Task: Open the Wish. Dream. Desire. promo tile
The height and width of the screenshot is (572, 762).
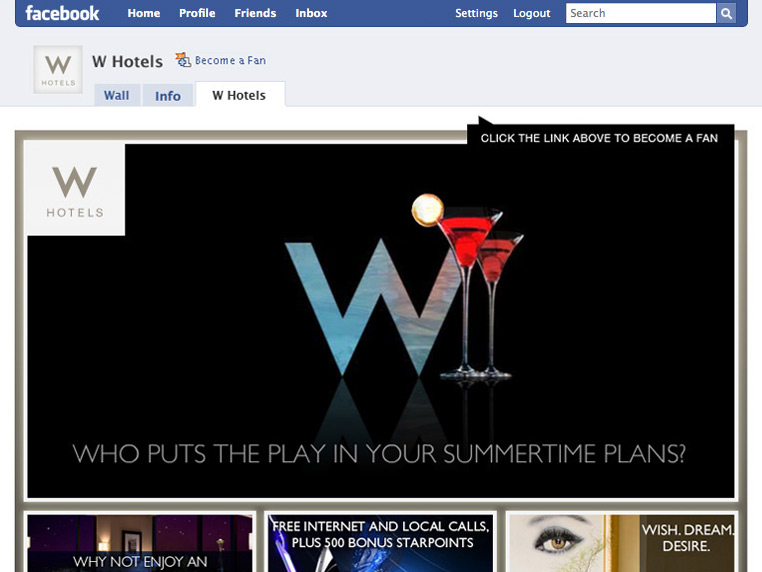Action: 622,543
